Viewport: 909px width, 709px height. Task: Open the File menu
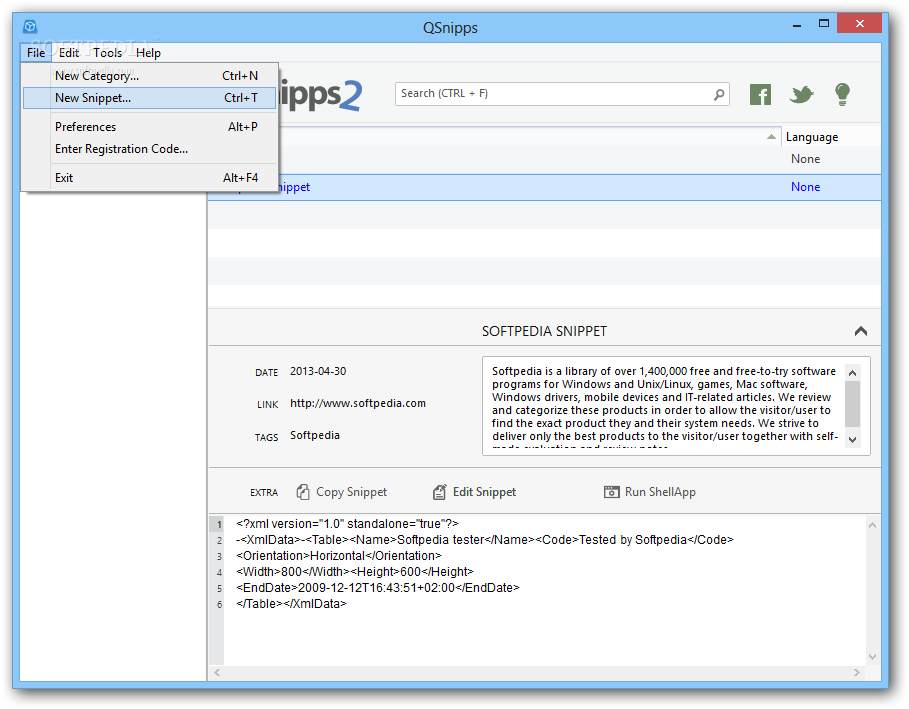point(36,53)
